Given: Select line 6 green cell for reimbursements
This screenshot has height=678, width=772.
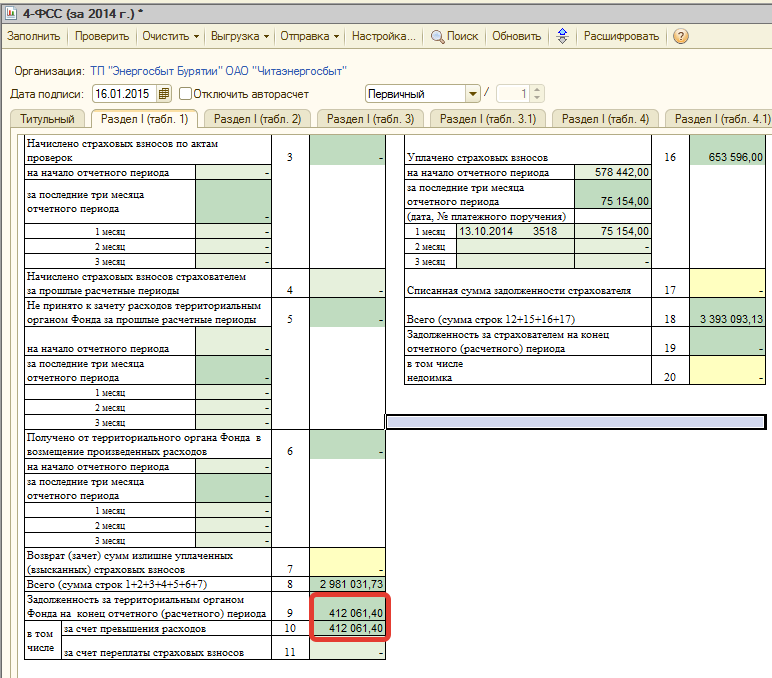Looking at the screenshot, I should 347,445.
